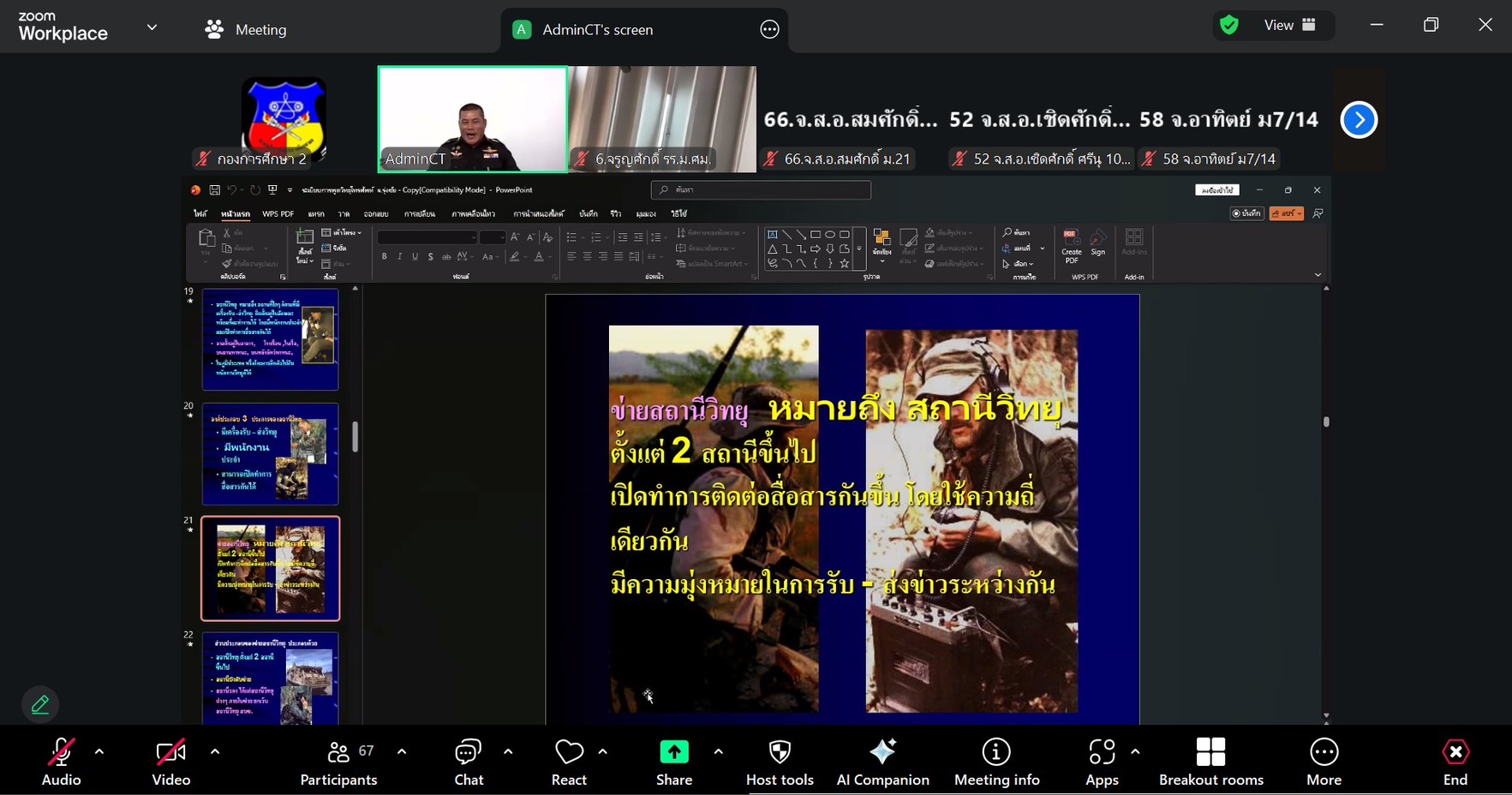The height and width of the screenshot is (795, 1512).
Task: Show next participants with blue arrow
Action: 1359,120
